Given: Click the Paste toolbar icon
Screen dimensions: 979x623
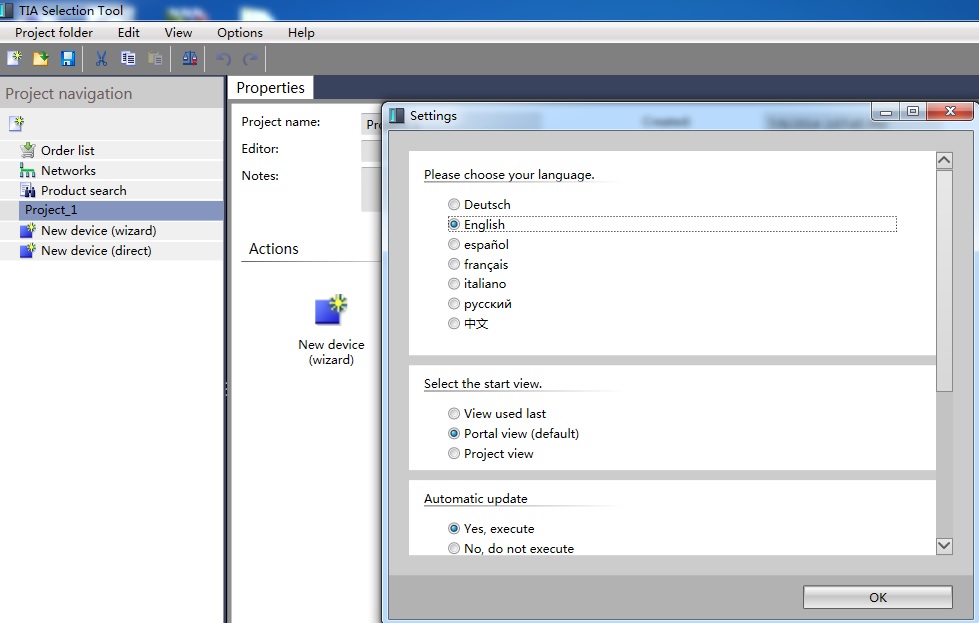Looking at the screenshot, I should (155, 59).
